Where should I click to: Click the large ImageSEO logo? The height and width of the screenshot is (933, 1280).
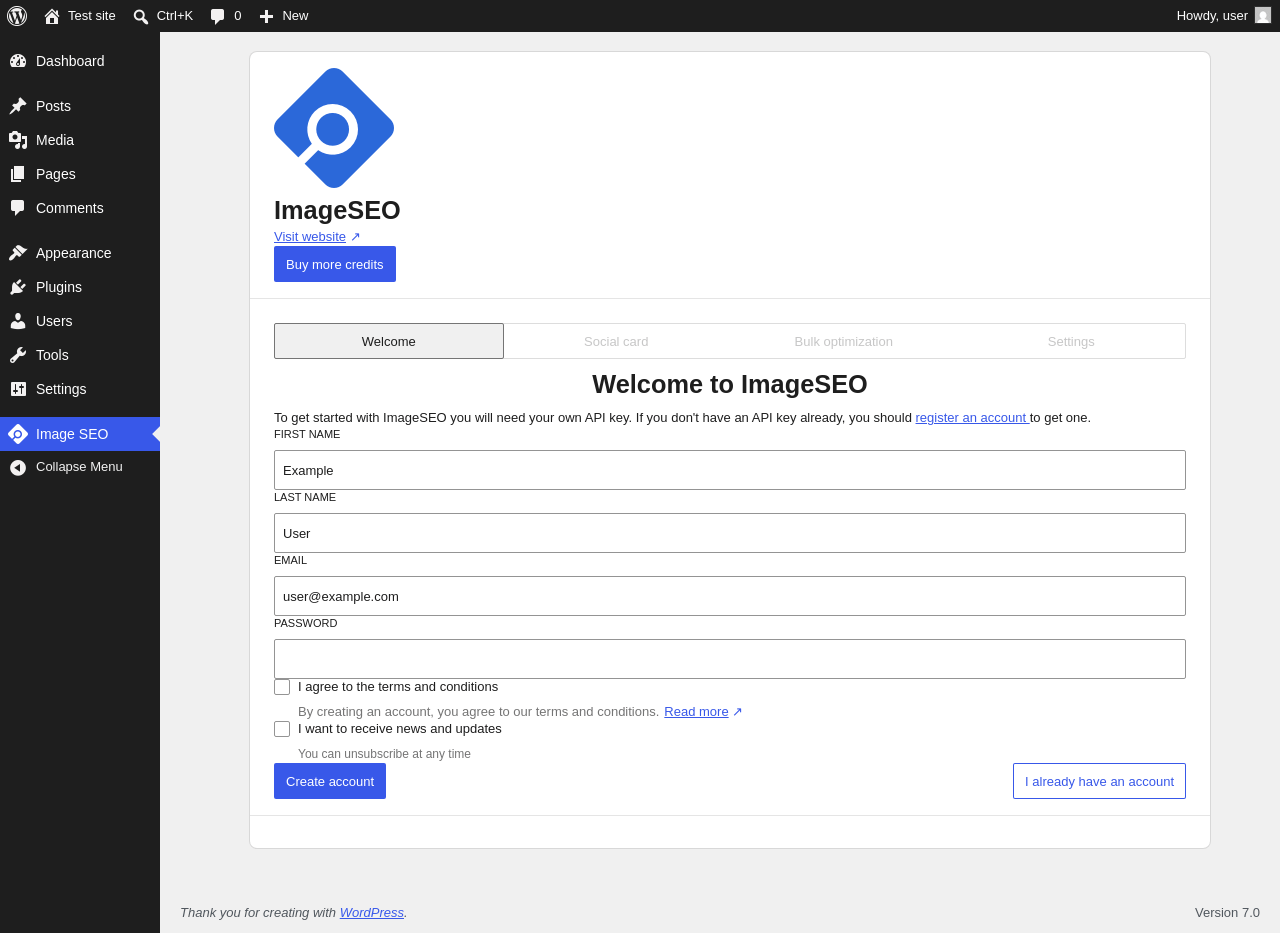pos(334,128)
